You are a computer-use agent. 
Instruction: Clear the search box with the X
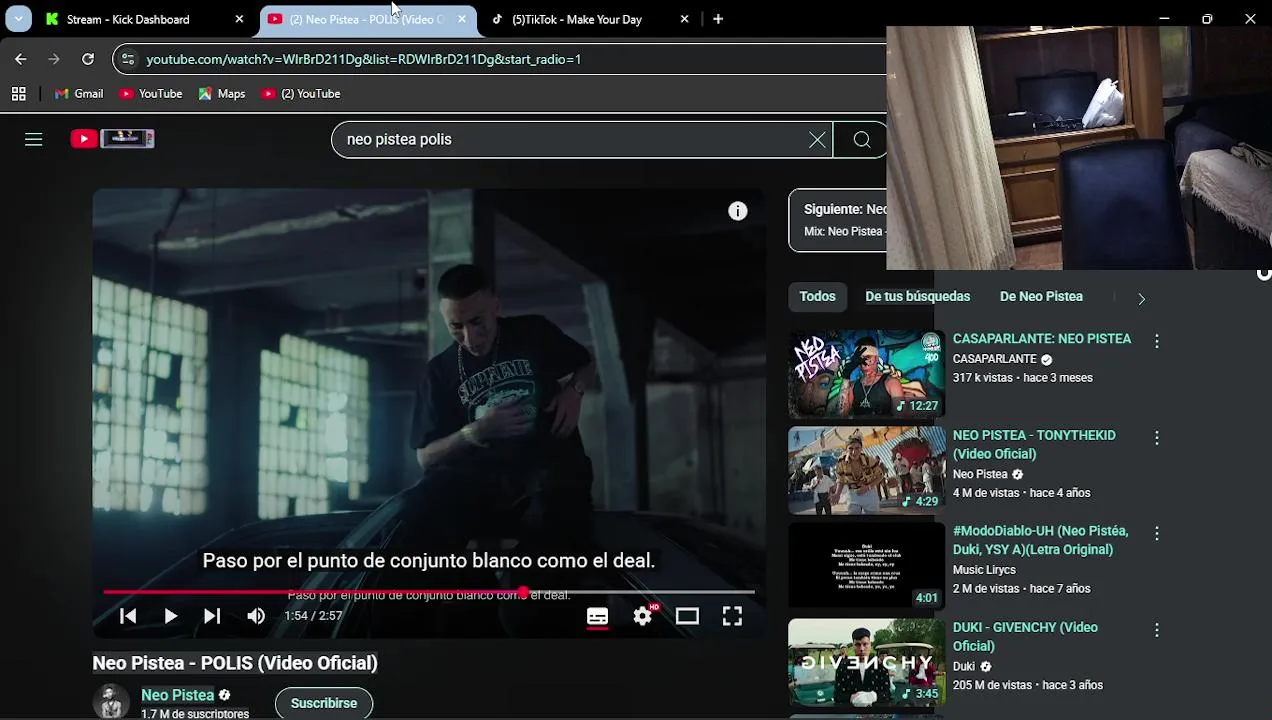[817, 140]
